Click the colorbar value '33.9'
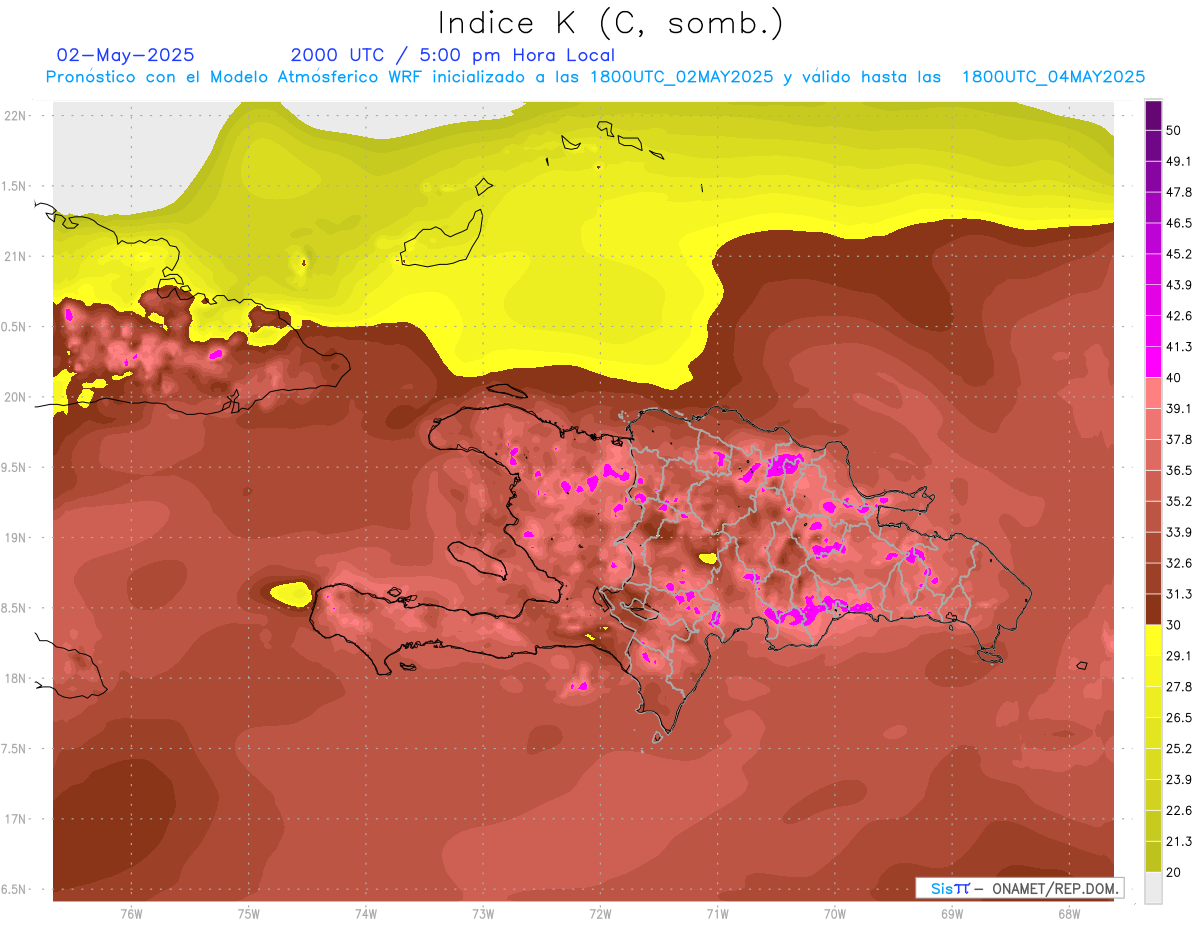 (1179, 532)
